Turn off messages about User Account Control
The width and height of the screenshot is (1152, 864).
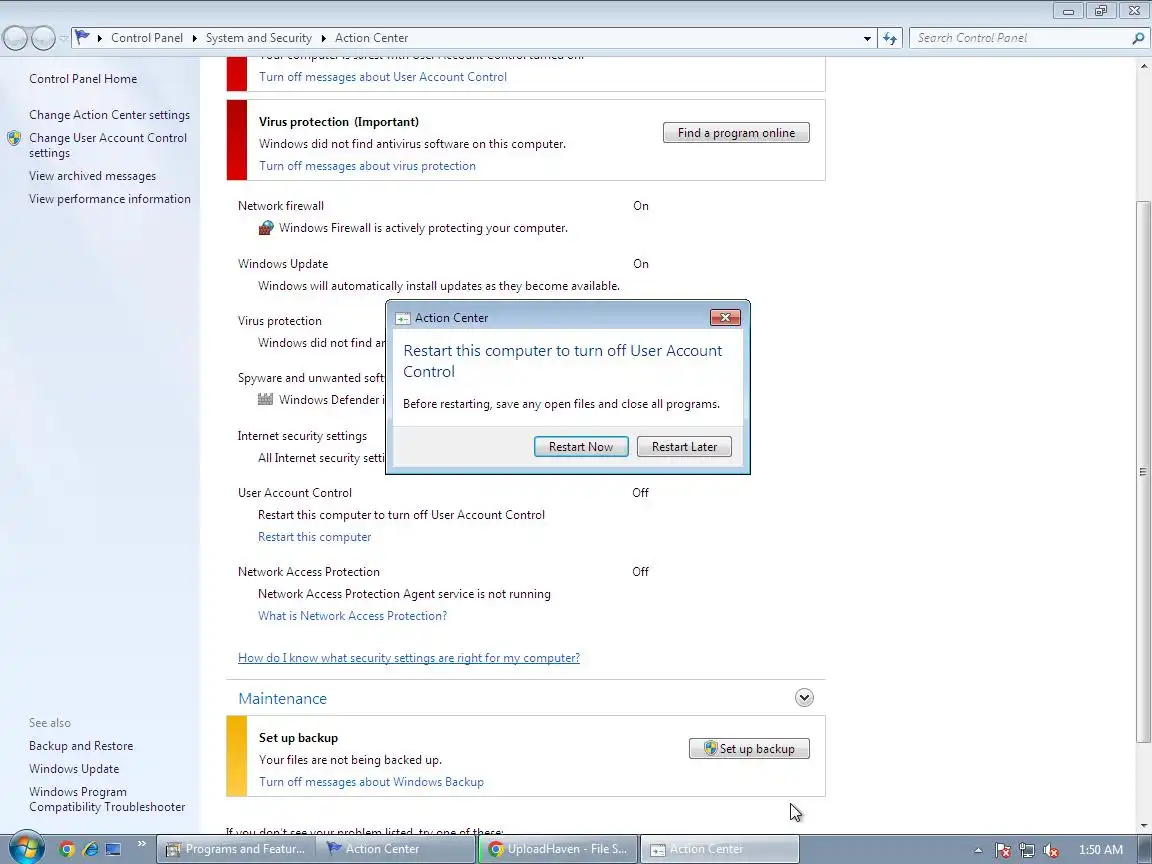[383, 77]
